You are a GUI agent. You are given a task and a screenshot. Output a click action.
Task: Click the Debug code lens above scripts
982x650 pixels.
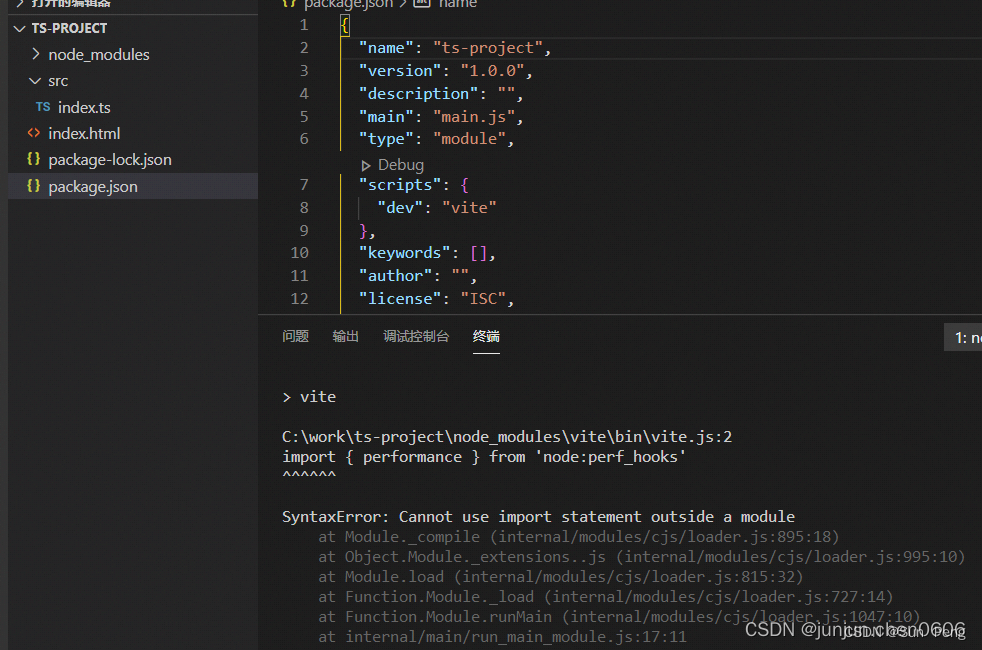401,165
